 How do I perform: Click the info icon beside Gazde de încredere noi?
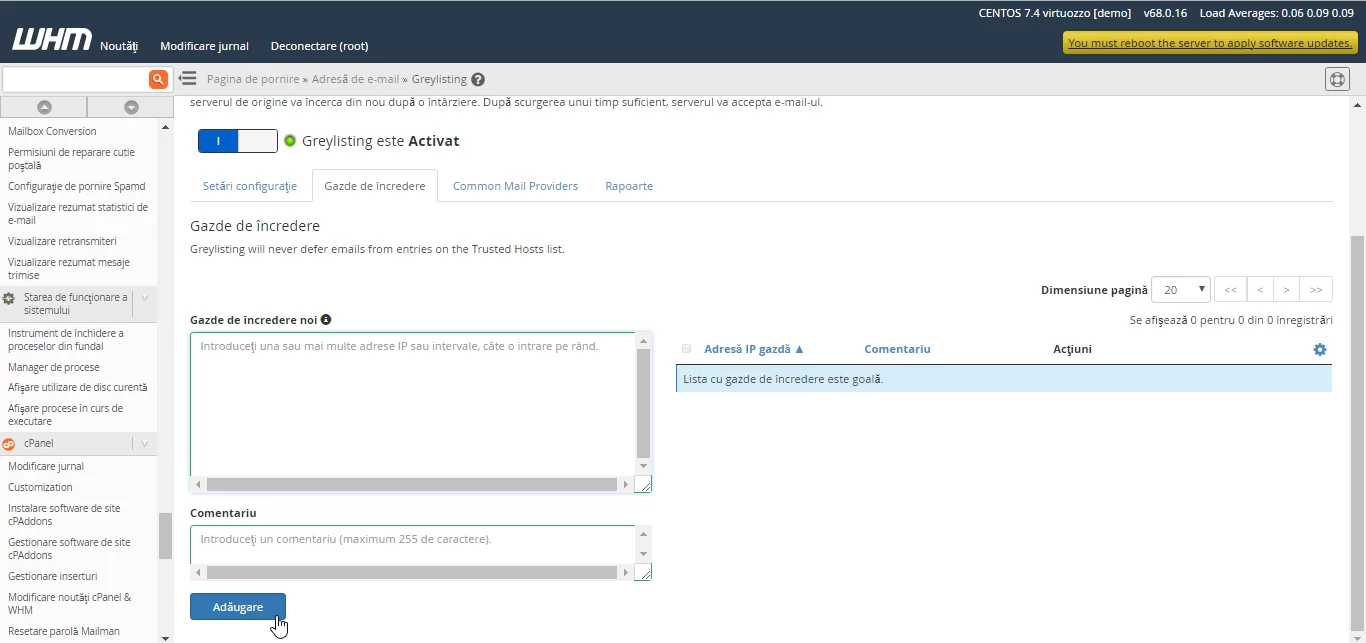click(x=326, y=319)
